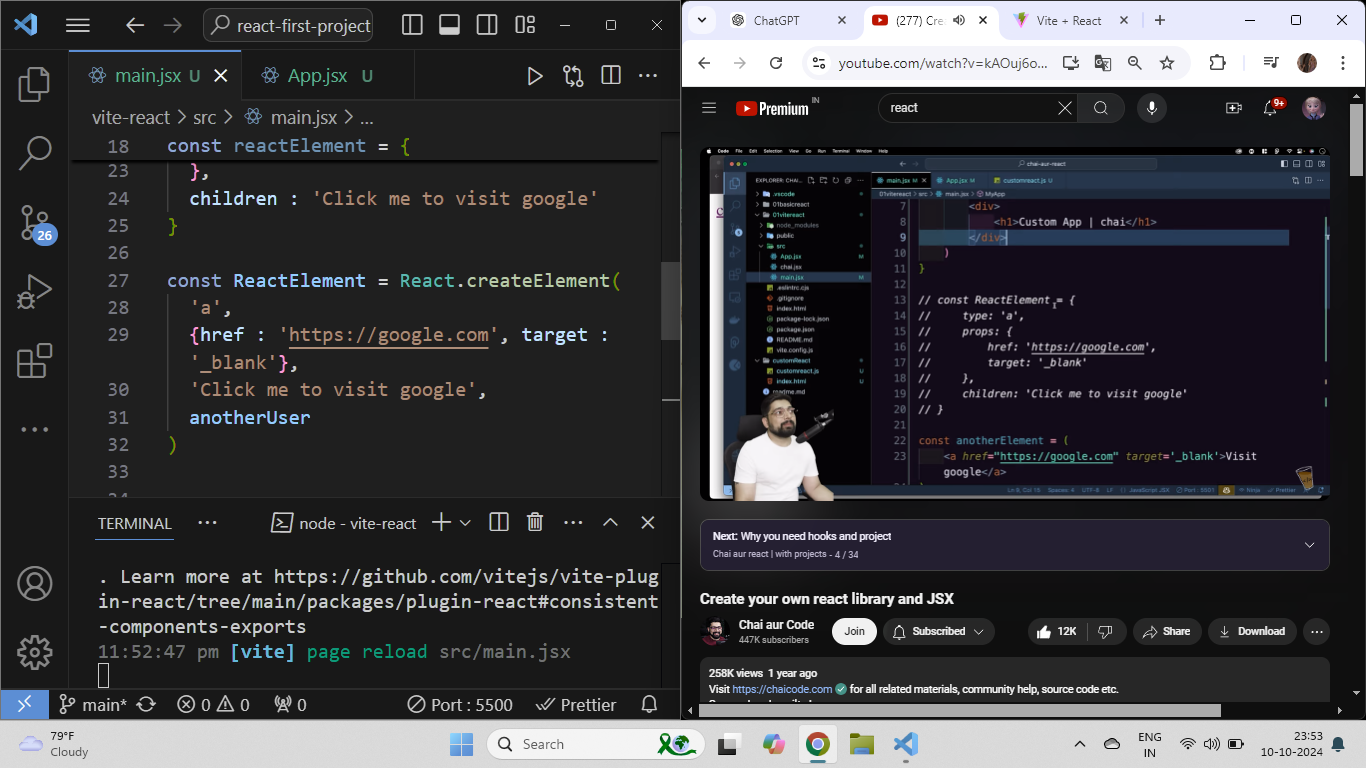Switch to the Vite + React browser tab
This screenshot has height=768, width=1366.
tap(1069, 20)
